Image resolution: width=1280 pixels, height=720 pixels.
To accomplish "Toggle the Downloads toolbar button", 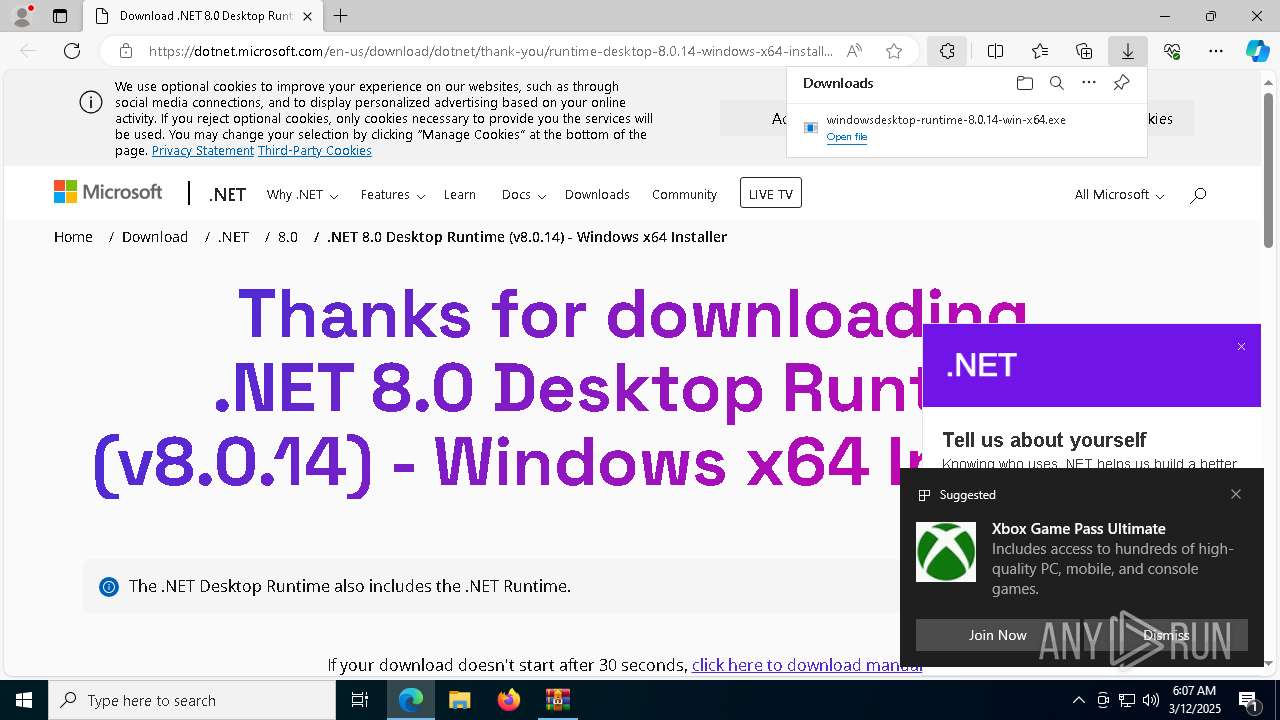I will [x=1128, y=51].
